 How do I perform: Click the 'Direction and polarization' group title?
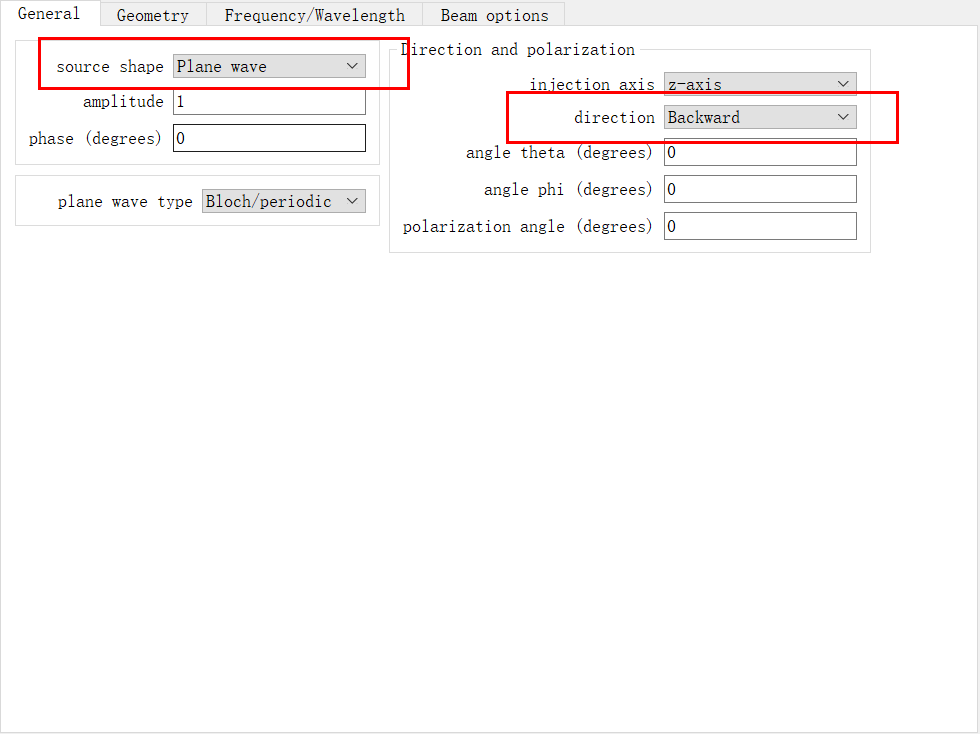point(518,49)
